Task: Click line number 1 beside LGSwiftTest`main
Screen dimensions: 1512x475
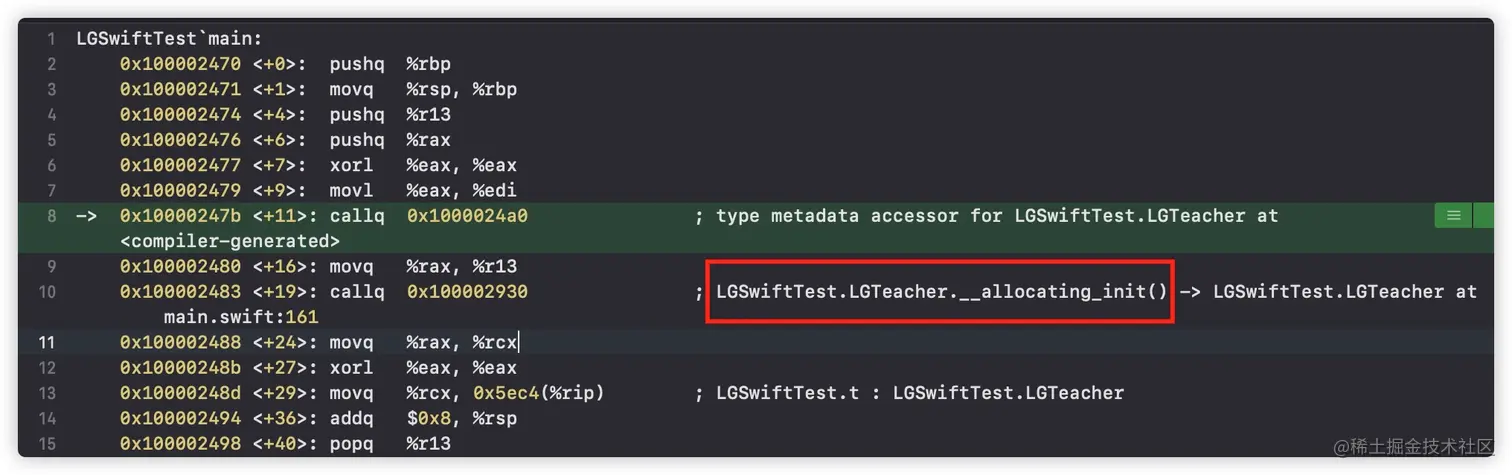Action: coord(51,39)
